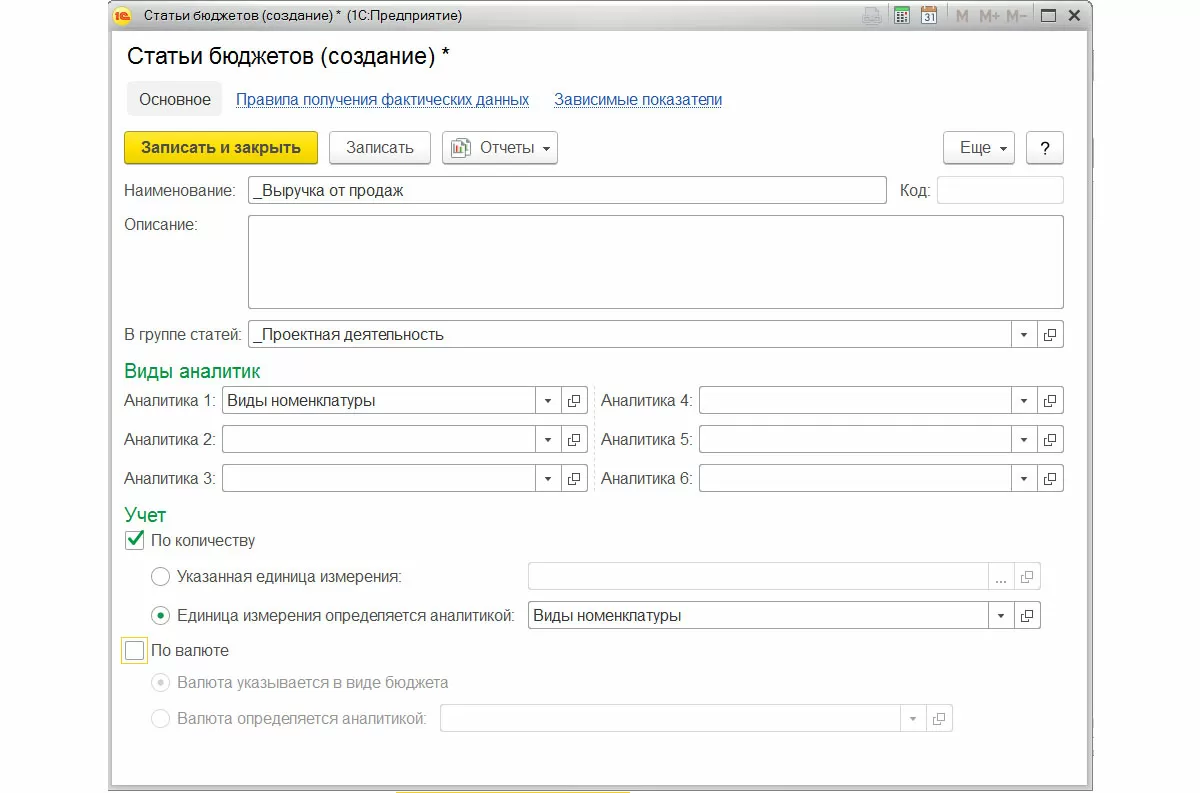Screen dimensions: 1200x793
Task: Expand the Аналитика 2 dropdown list
Action: pos(548,440)
